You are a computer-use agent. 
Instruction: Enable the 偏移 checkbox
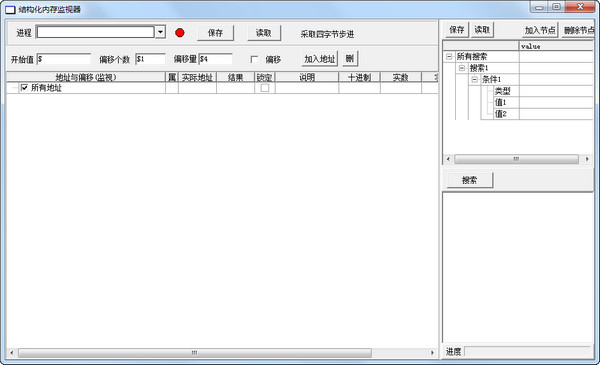coord(254,59)
